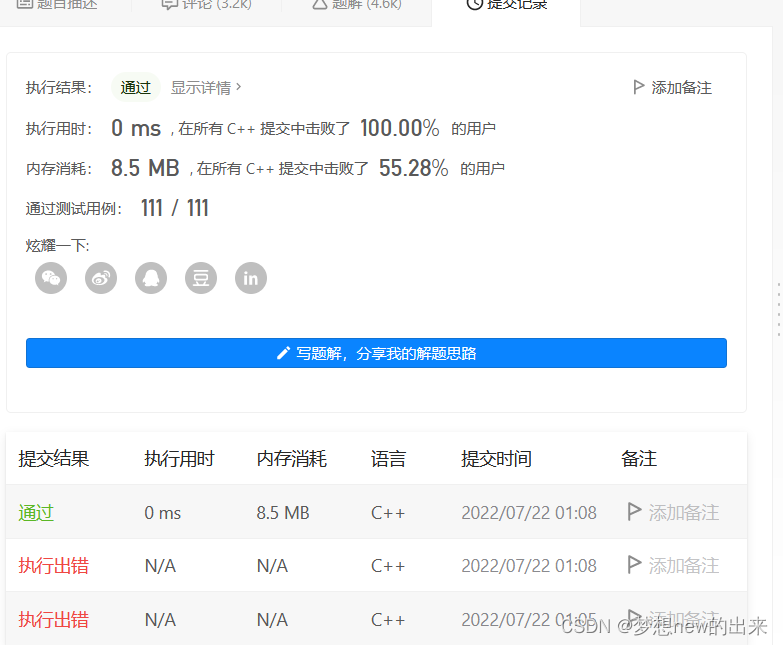Switch to the 提交记录 tab
Screen dimensions: 783x645
[x=506, y=5]
